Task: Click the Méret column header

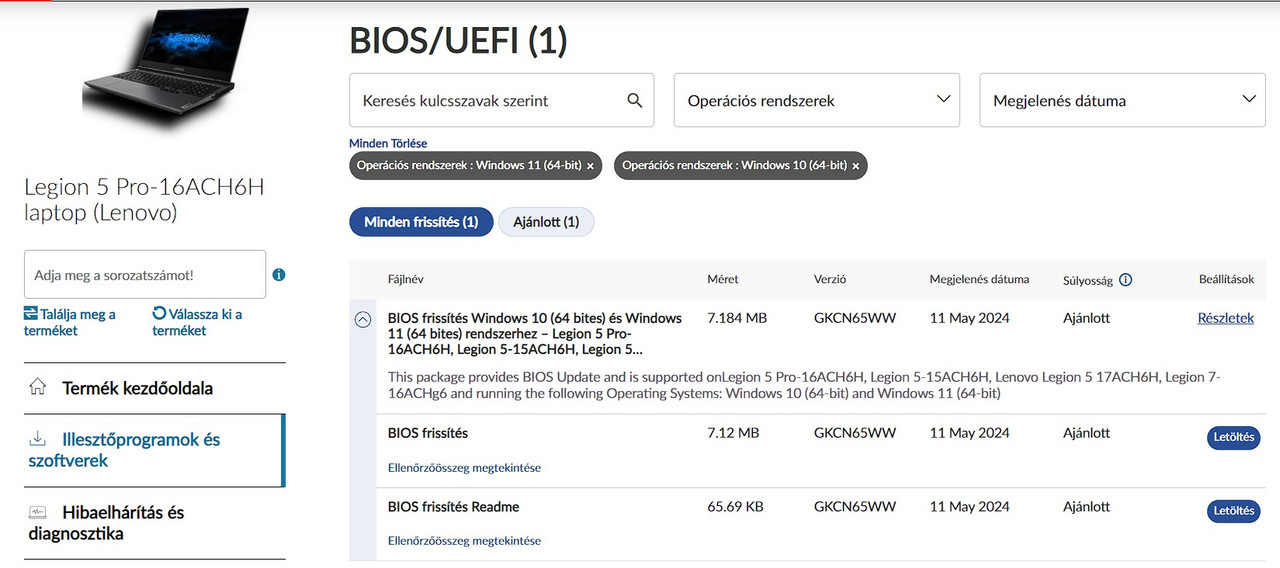Action: pyautogui.click(x=723, y=279)
